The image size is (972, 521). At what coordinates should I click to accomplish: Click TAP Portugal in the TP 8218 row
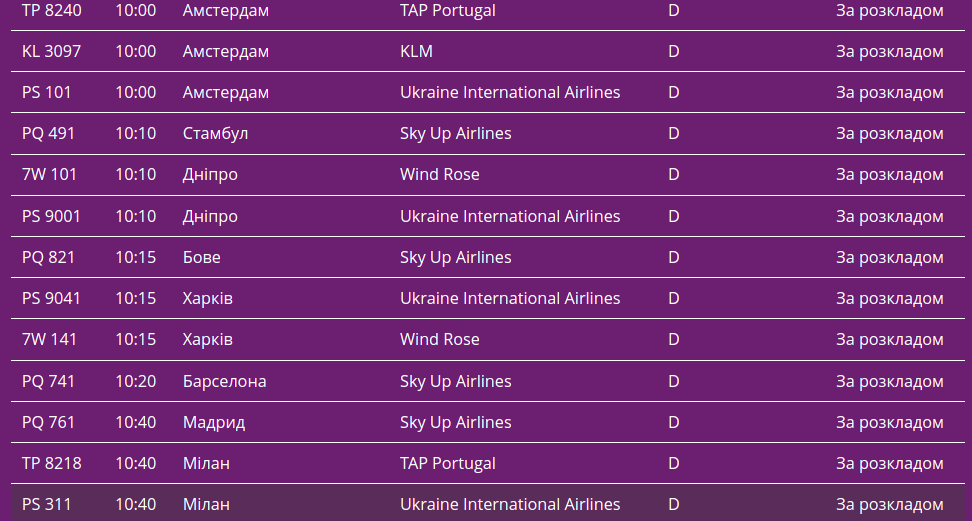tap(447, 463)
